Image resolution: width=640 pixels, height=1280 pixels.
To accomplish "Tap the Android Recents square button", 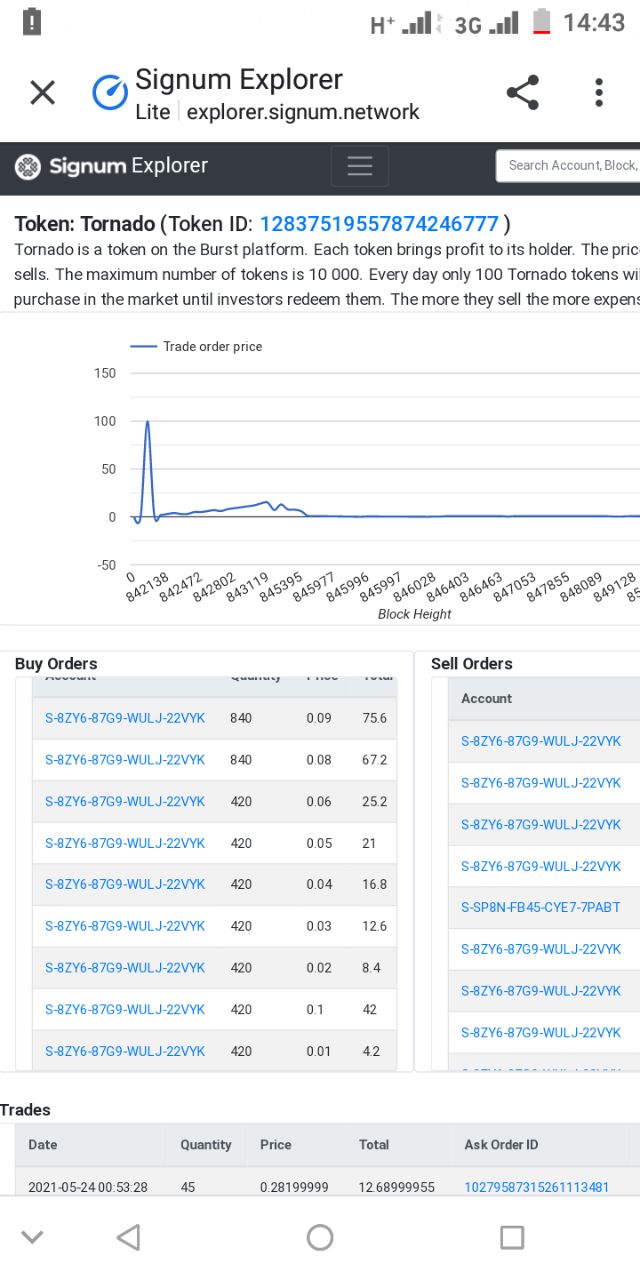I will (512, 1238).
